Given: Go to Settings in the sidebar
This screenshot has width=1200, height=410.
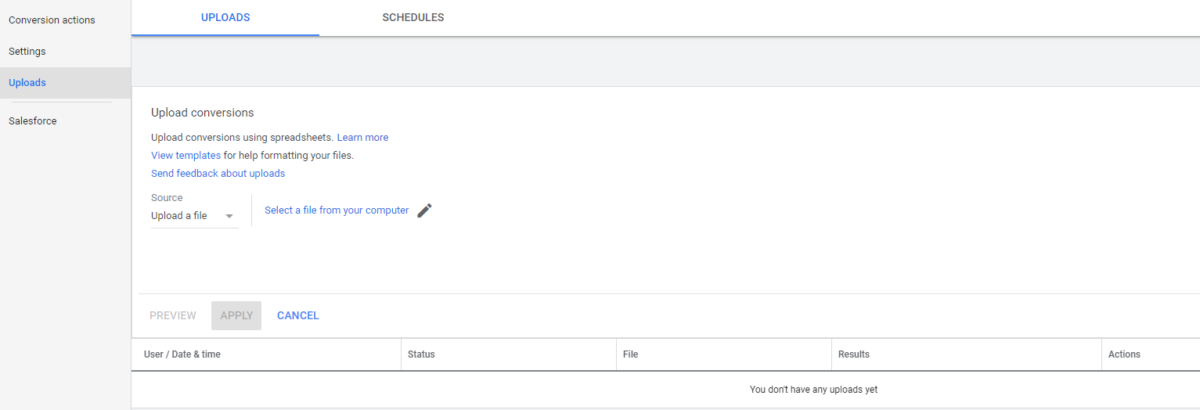Looking at the screenshot, I should 27,51.
